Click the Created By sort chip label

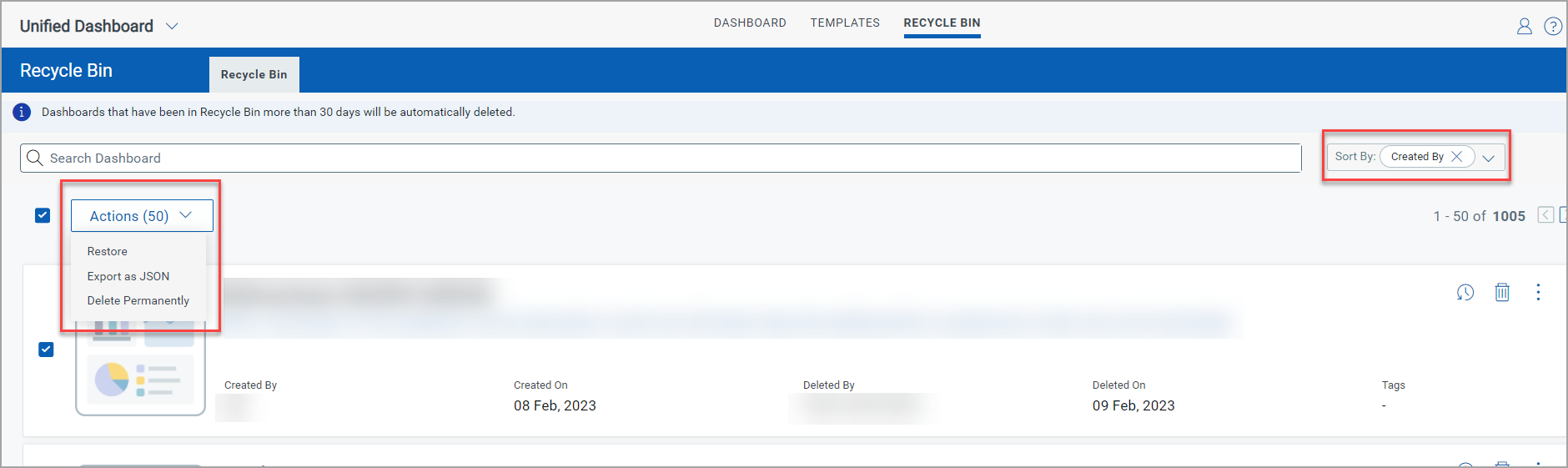pos(1417,156)
